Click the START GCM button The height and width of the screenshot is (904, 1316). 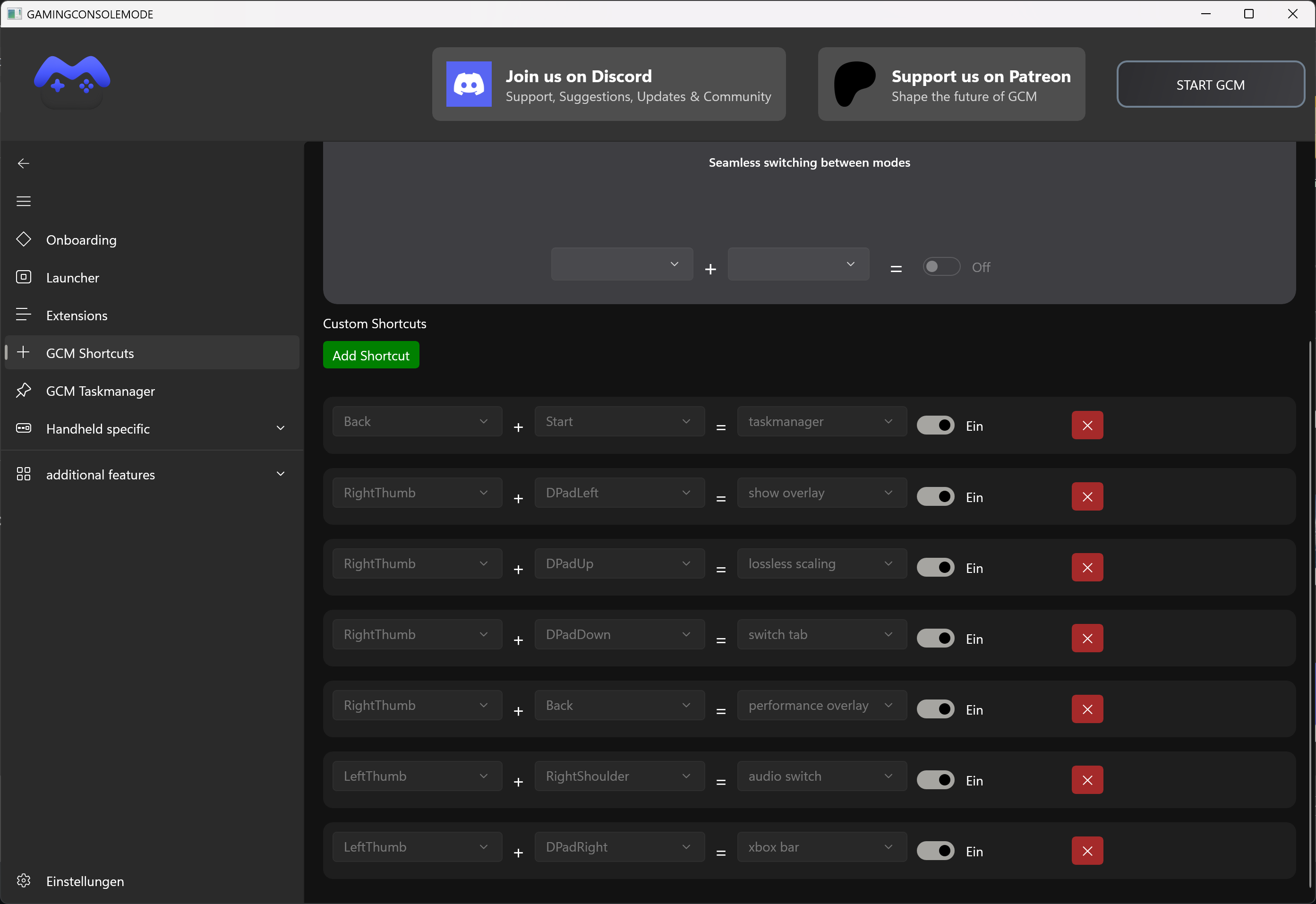pyautogui.click(x=1210, y=85)
